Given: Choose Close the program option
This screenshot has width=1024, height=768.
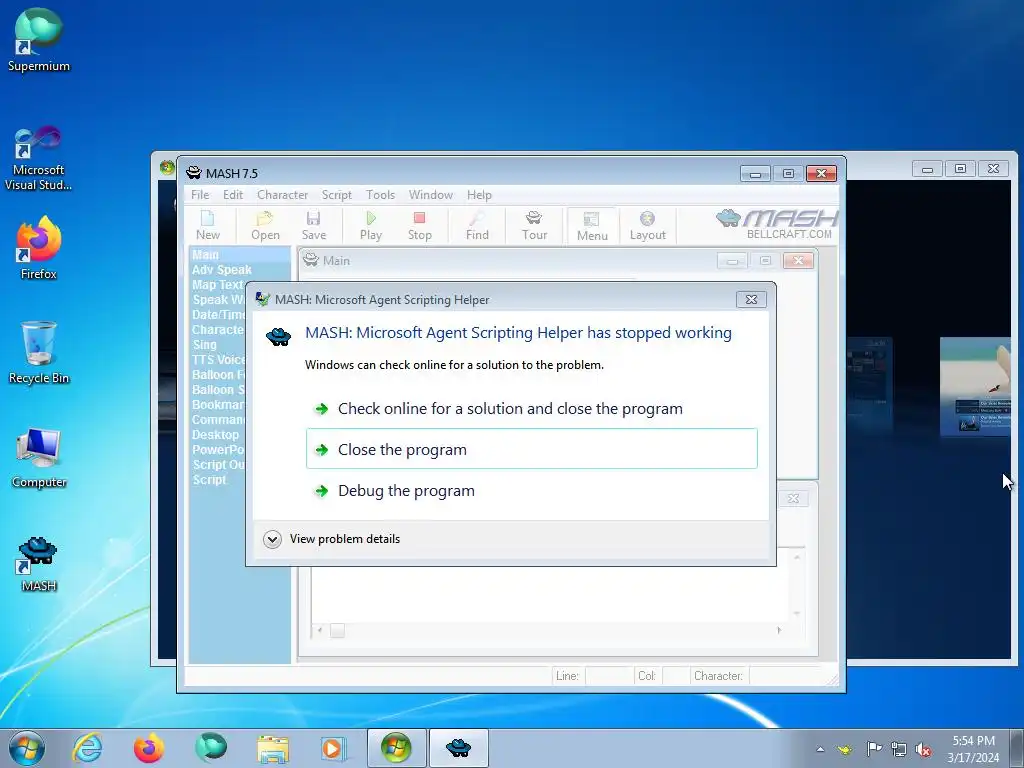Looking at the screenshot, I should pyautogui.click(x=532, y=449).
